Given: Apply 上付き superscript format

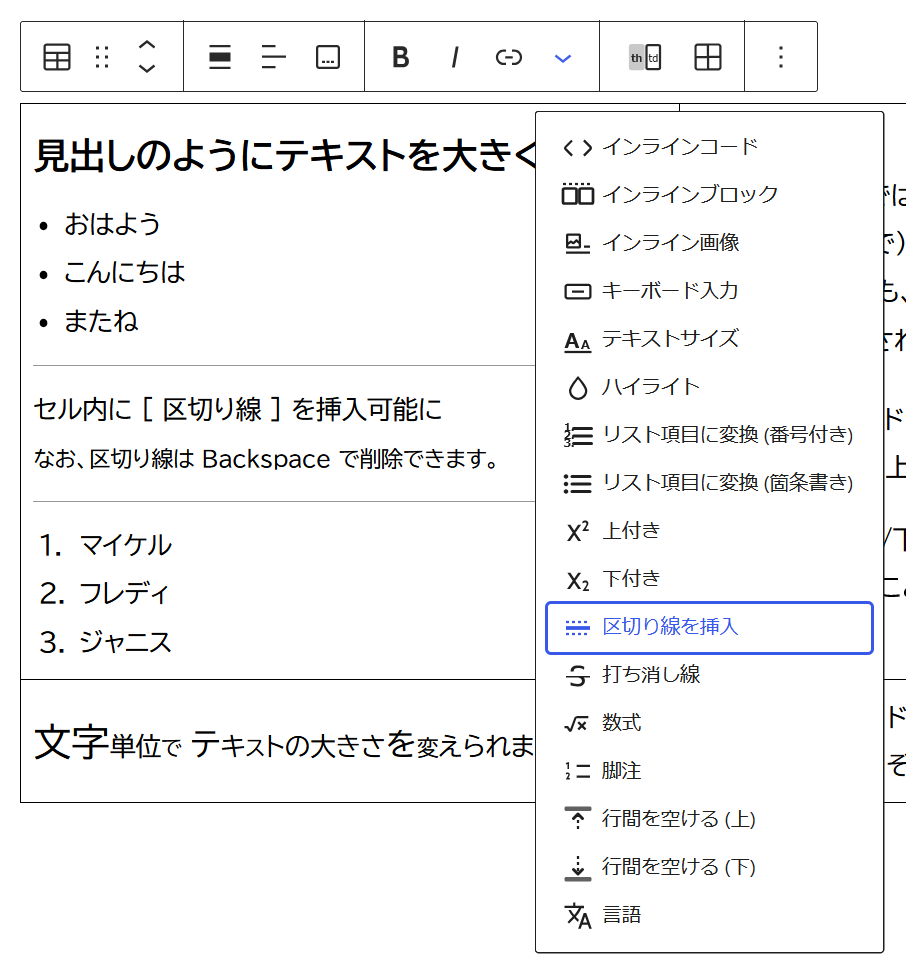Looking at the screenshot, I should click(x=709, y=531).
